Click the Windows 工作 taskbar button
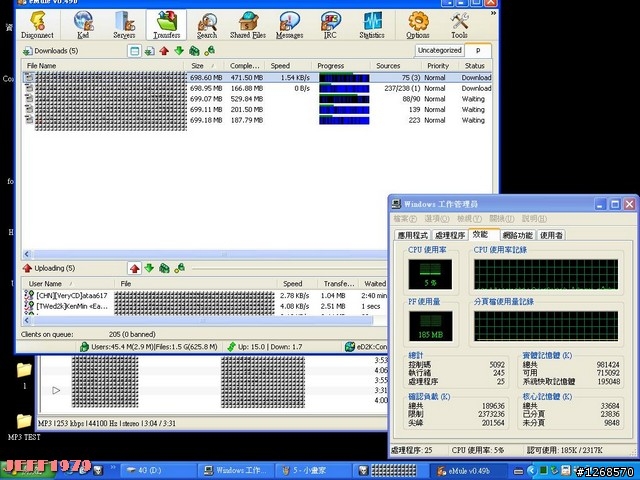This screenshot has height=480, width=640. 237,471
